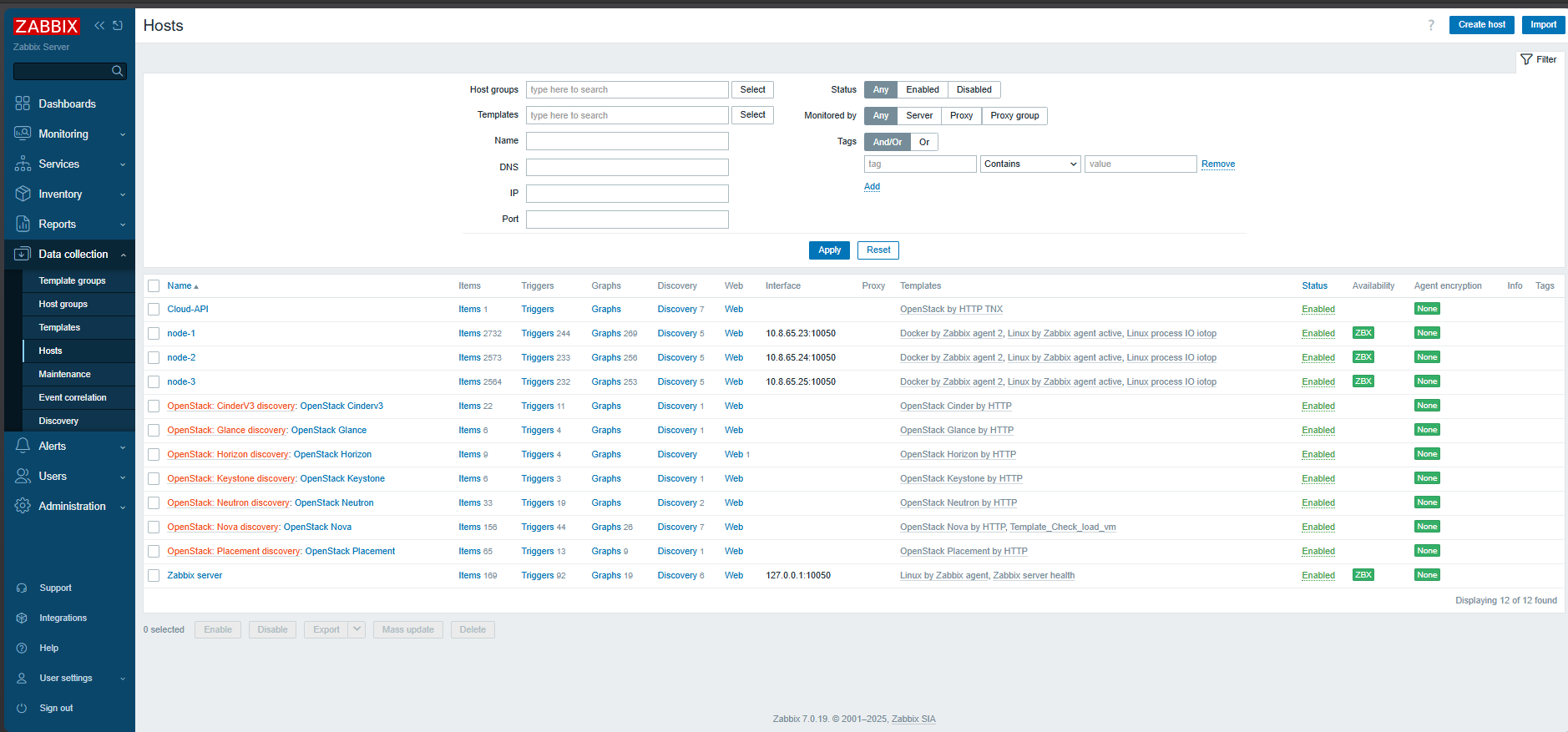Click the Users icon in the sidebar
This screenshot has width=1568, height=732.
point(23,476)
